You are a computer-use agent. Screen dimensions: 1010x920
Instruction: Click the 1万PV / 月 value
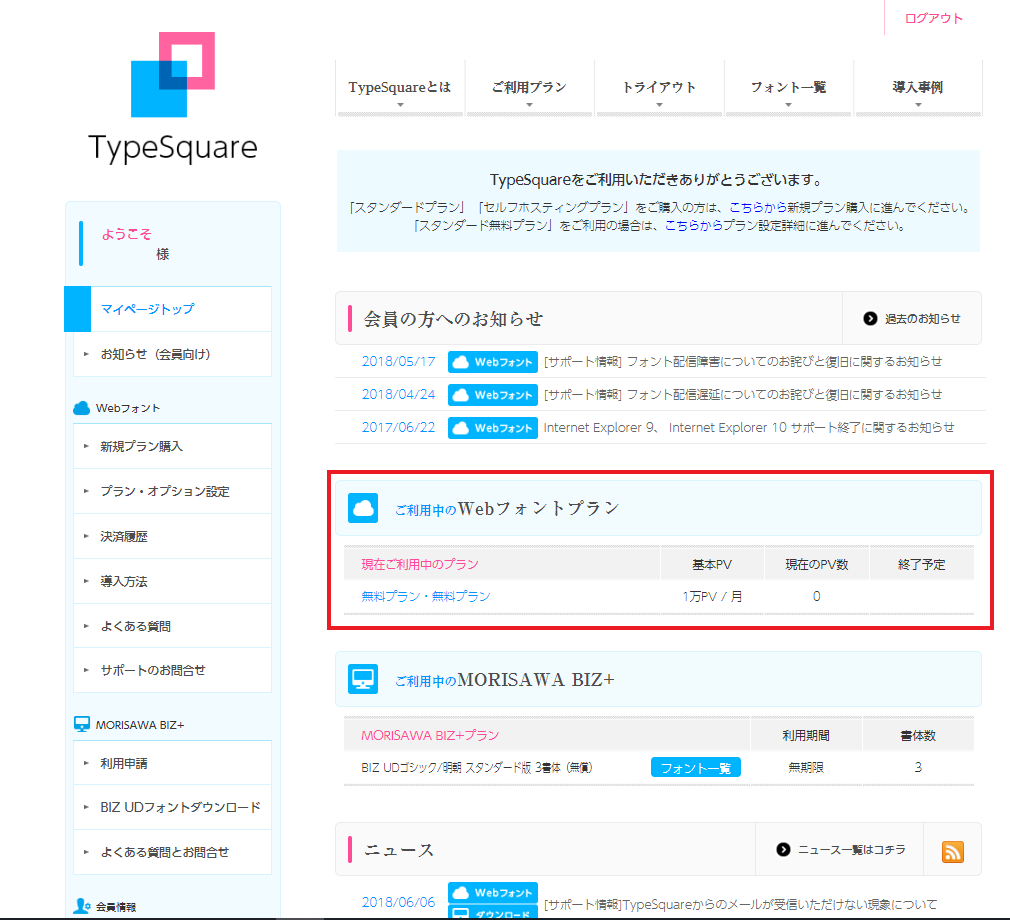click(712, 597)
